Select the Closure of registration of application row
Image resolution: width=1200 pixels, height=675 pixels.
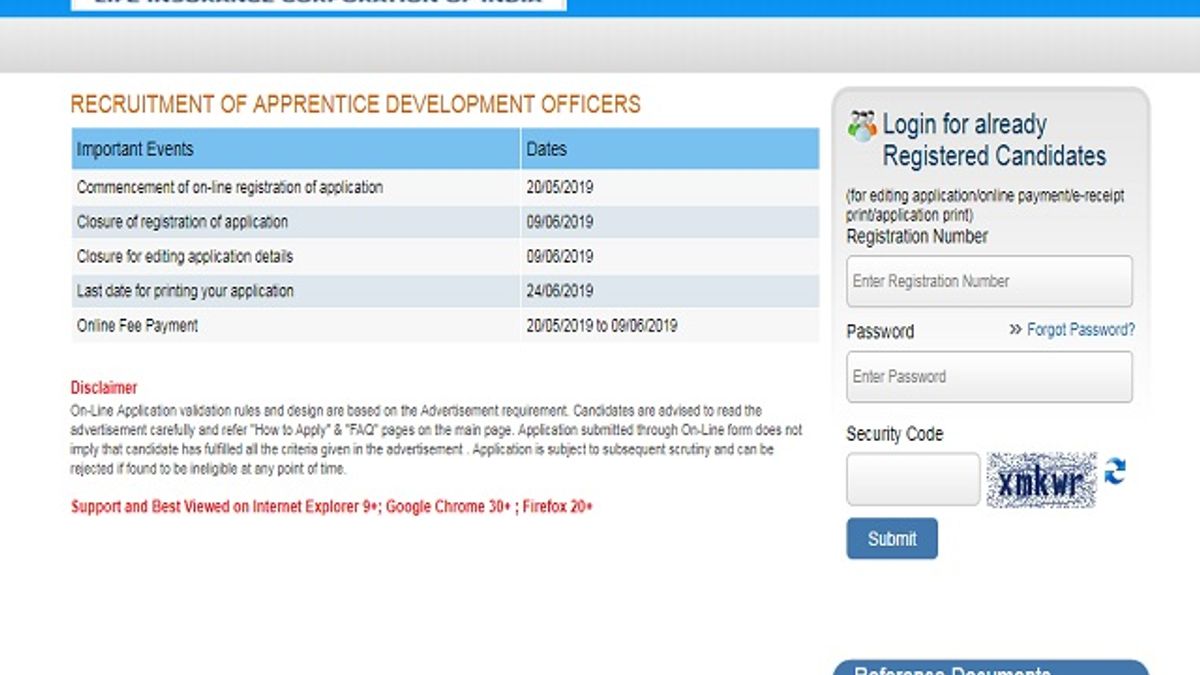[x=445, y=222]
